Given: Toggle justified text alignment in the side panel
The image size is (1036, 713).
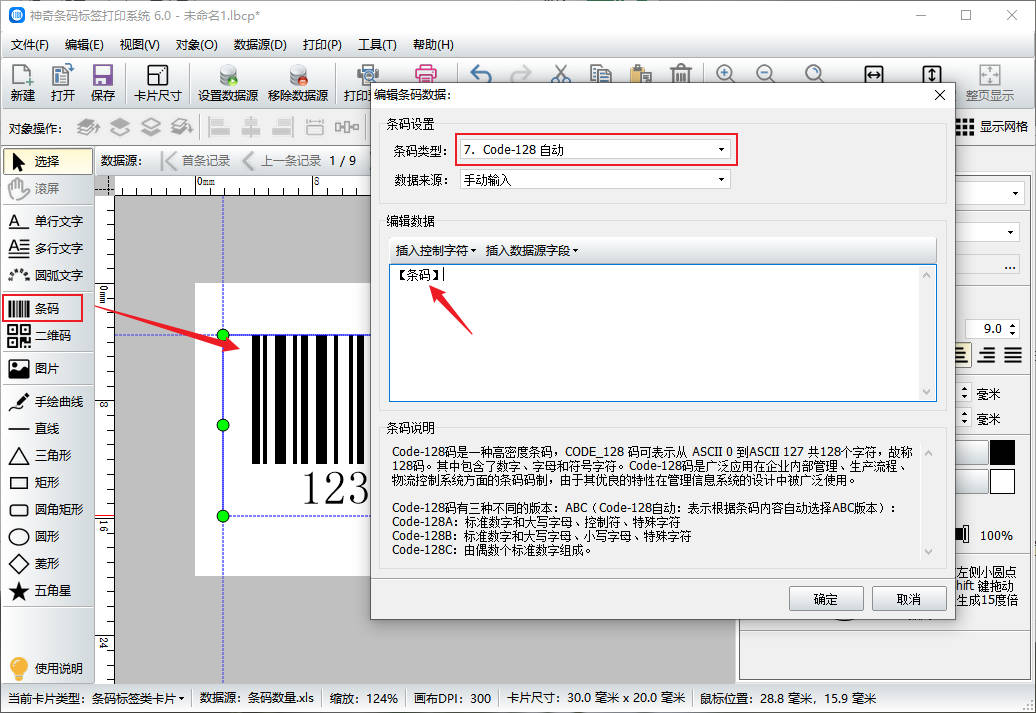Looking at the screenshot, I should tap(1013, 356).
